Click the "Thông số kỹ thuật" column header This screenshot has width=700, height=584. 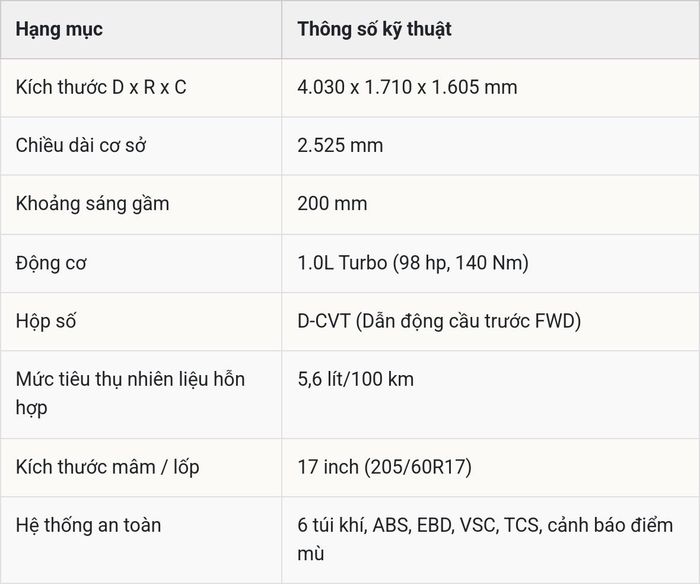pyautogui.click(x=375, y=30)
